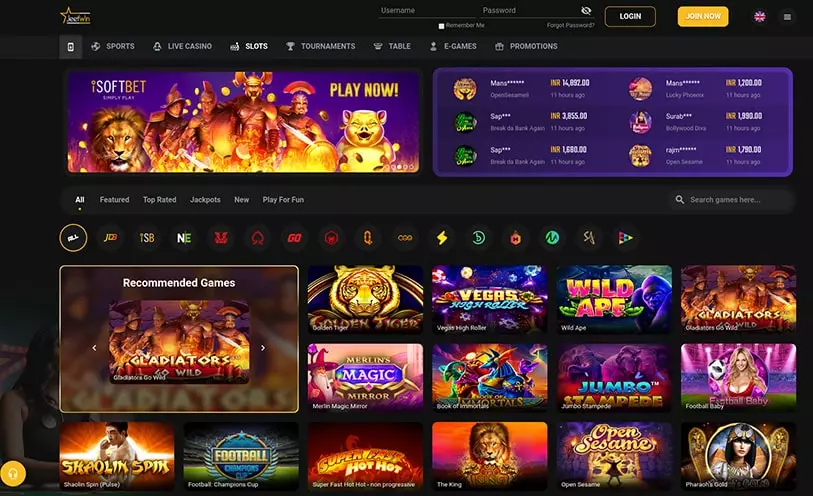Select the NE provider filter icon
Screen dimensions: 813x496
click(184, 237)
